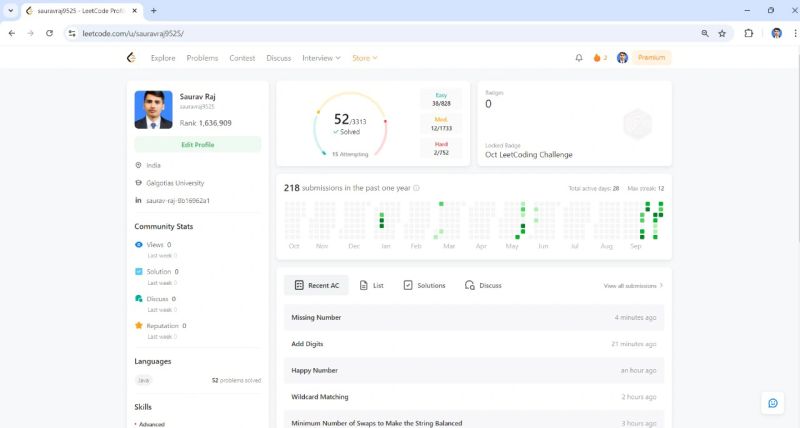
Task: Click the submissions info icon
Action: point(416,188)
